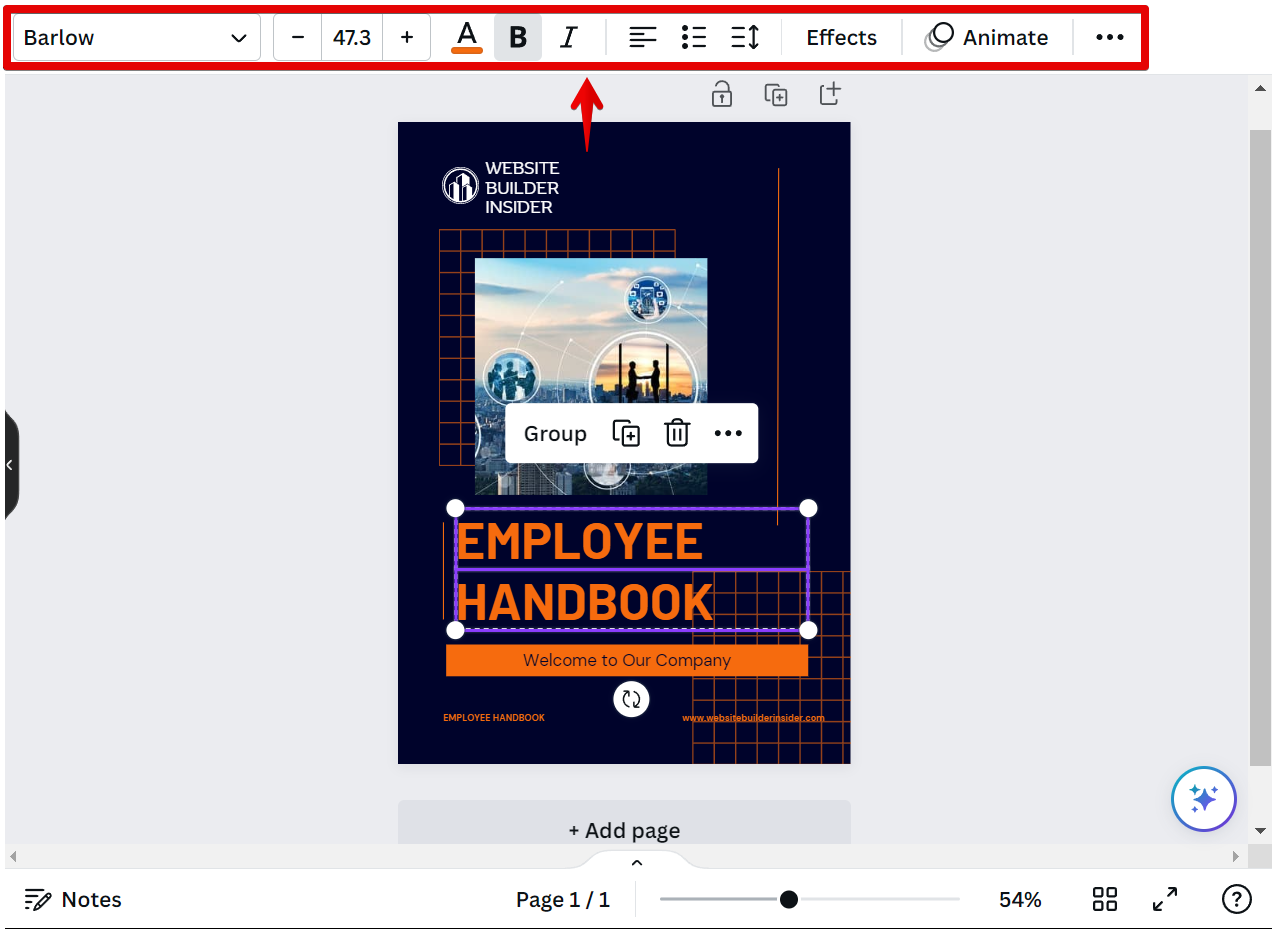Open the grid view of pages
Screen dimensions: 1272x929
(x=1105, y=899)
